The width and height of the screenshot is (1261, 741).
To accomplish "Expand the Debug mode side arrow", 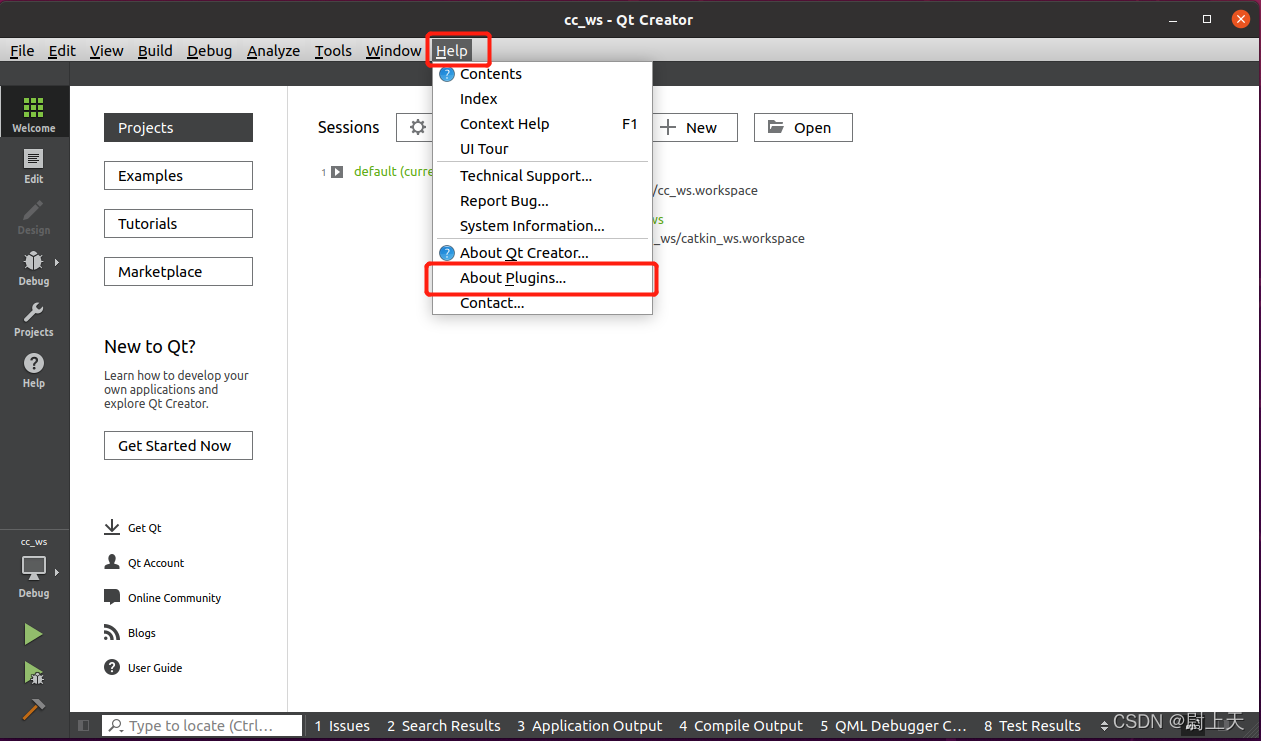I will coord(57,262).
